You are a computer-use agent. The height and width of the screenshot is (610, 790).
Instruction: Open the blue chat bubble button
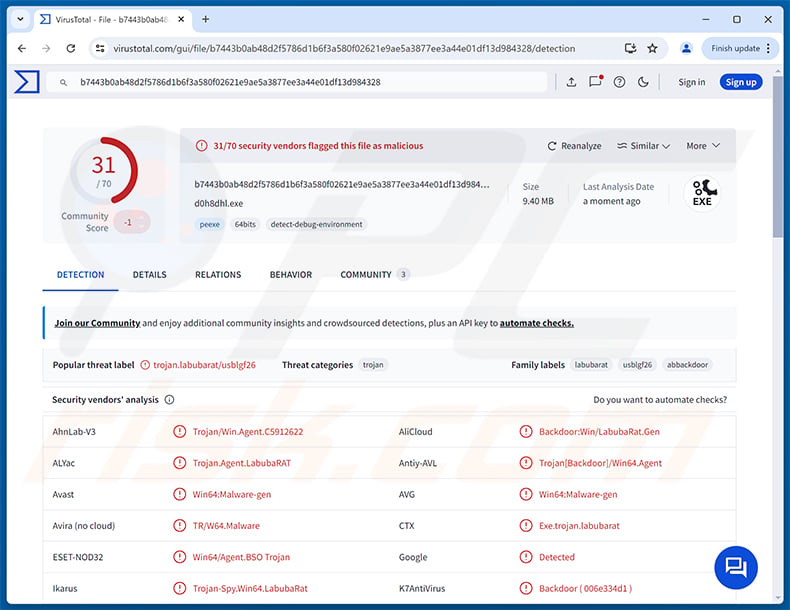click(x=736, y=568)
